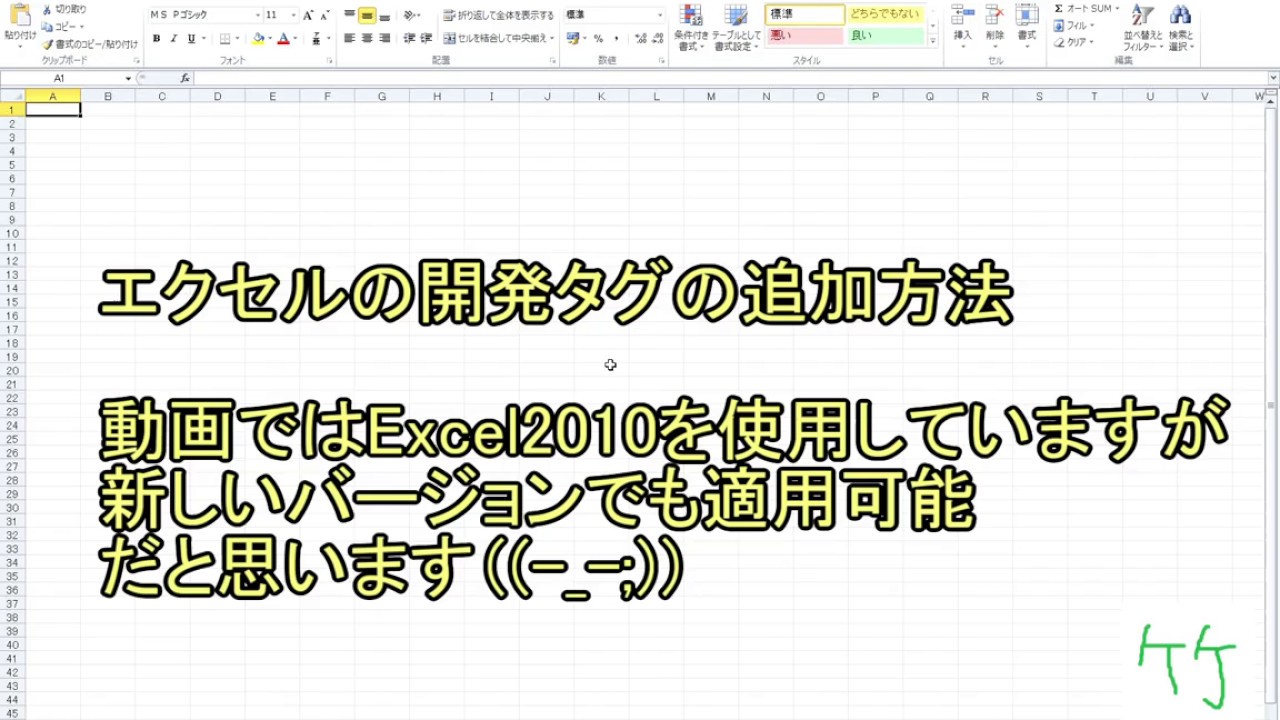Toggle Italic formatting
Viewport: 1280px width, 720px height.
click(x=173, y=38)
